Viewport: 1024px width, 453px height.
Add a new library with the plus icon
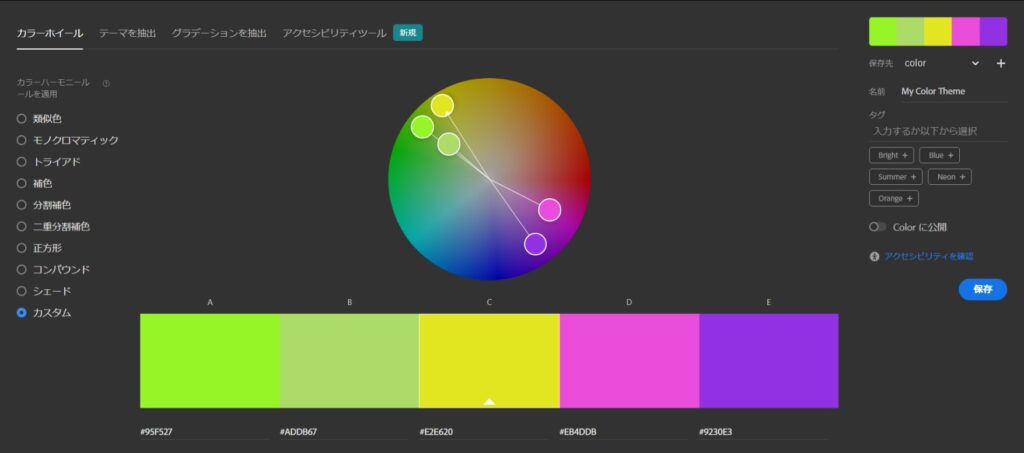[1000, 63]
